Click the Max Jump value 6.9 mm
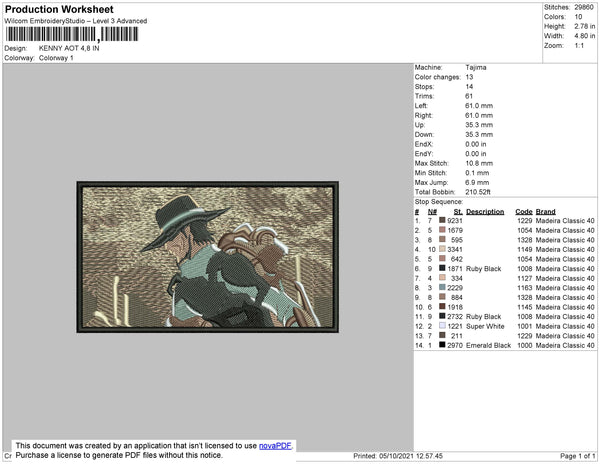Screen dimensions: 600x464 click(477, 182)
